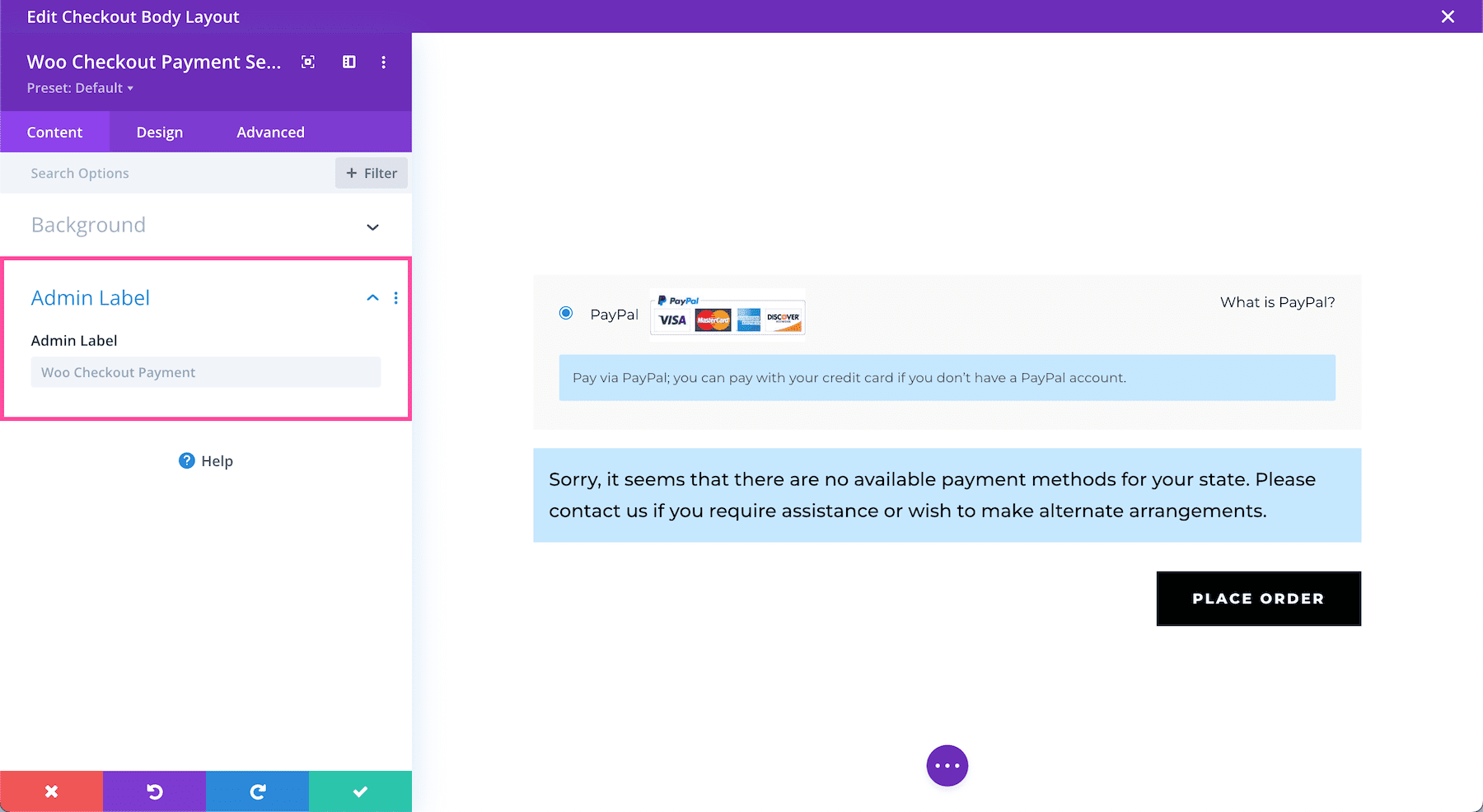The width and height of the screenshot is (1483, 812).
Task: Undo the last change
Action: [154, 791]
